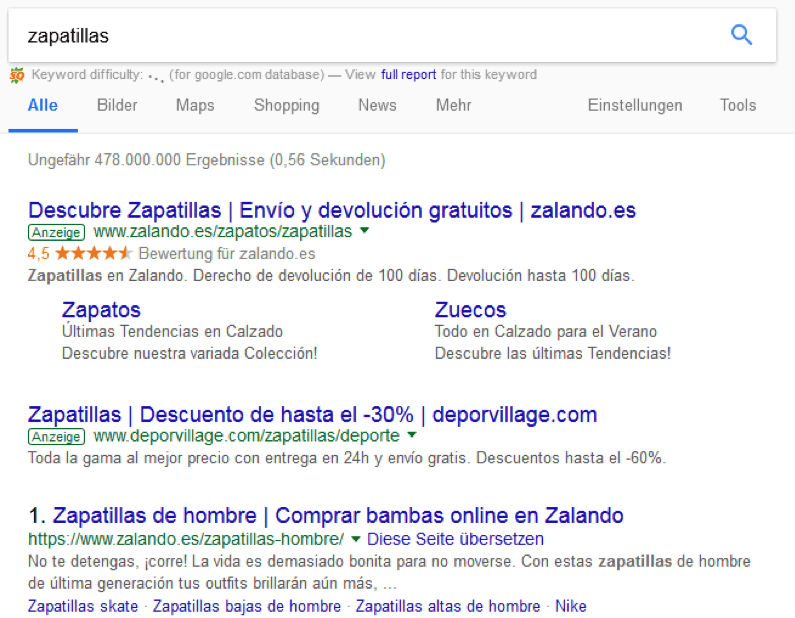The width and height of the screenshot is (795, 618).
Task: Click the www.deporvillage.com/zapatillas/deporte URL text
Action: click(x=246, y=436)
